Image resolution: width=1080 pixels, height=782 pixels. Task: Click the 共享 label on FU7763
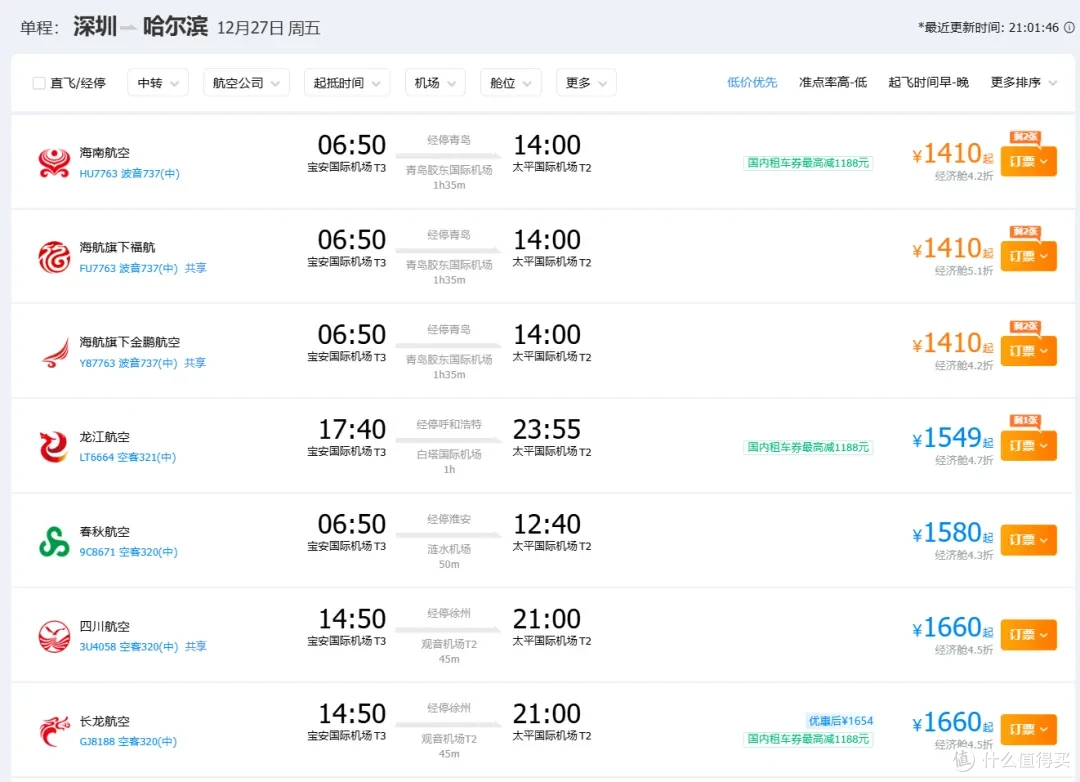[196, 268]
